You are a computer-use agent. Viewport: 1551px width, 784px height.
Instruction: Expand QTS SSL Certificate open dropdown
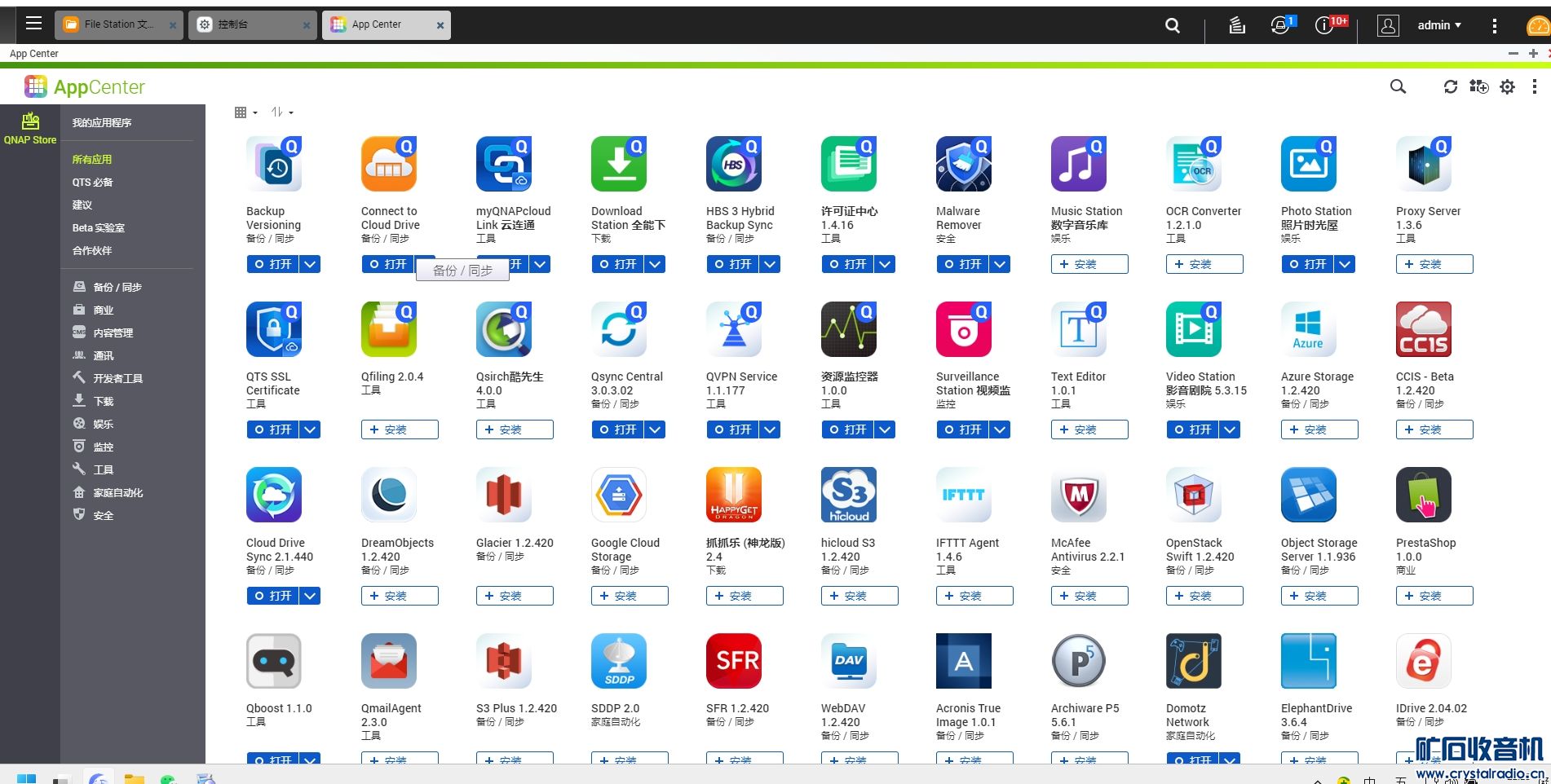(310, 429)
